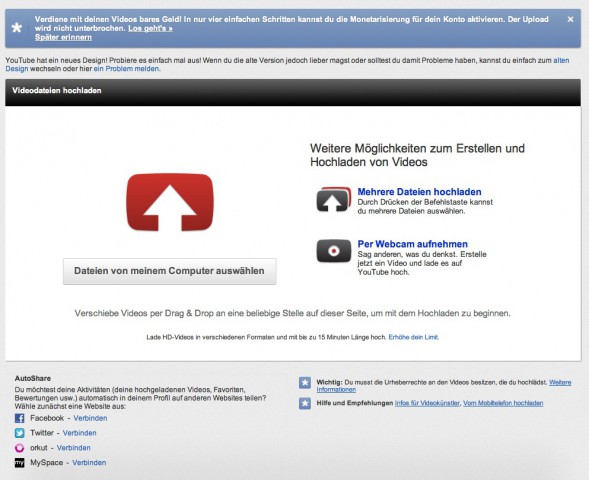Connect MySpace via Verbinden link
The height and width of the screenshot is (480, 589).
89,463
